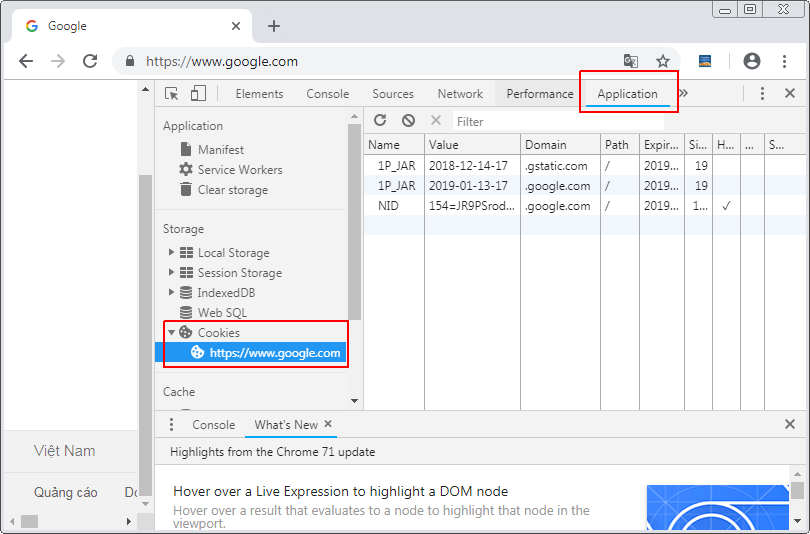Sort cookies by Name column
This screenshot has height=534, width=810.
pos(395,145)
